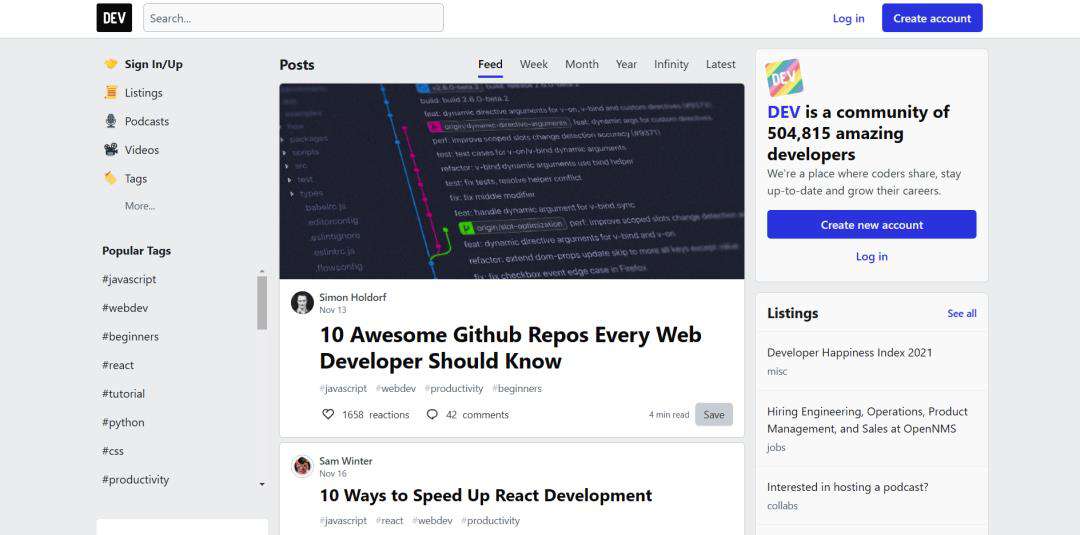Expand sidebar with More... link

click(x=140, y=206)
